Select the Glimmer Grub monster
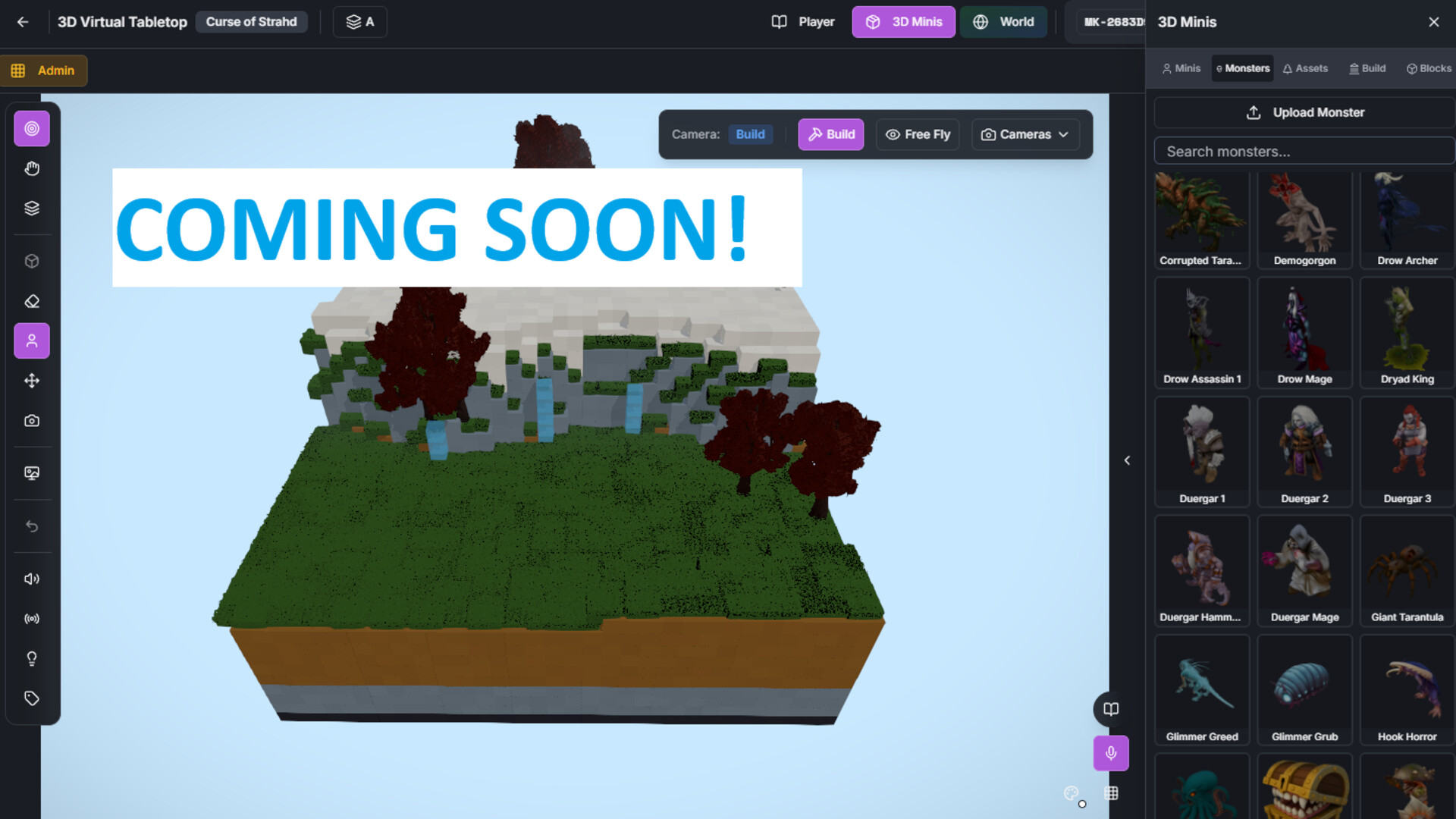Viewport: 1456px width, 819px height. [1304, 690]
